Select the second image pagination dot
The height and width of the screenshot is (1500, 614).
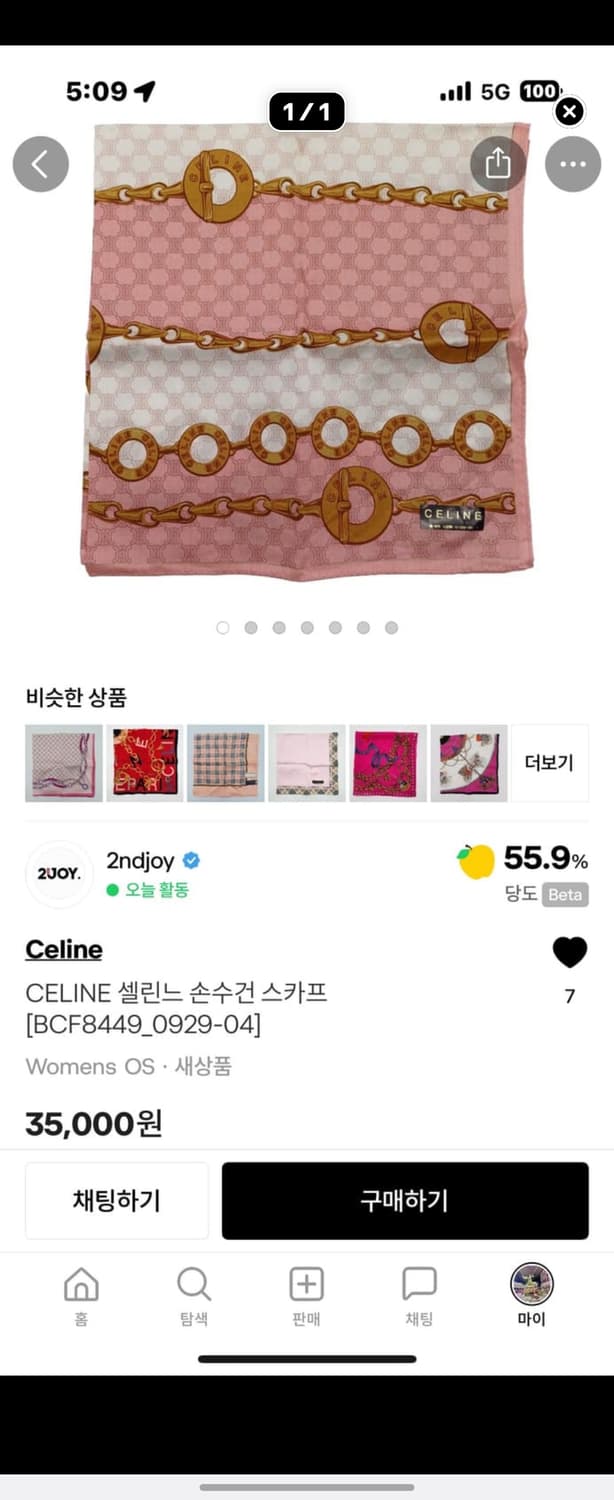(x=251, y=628)
